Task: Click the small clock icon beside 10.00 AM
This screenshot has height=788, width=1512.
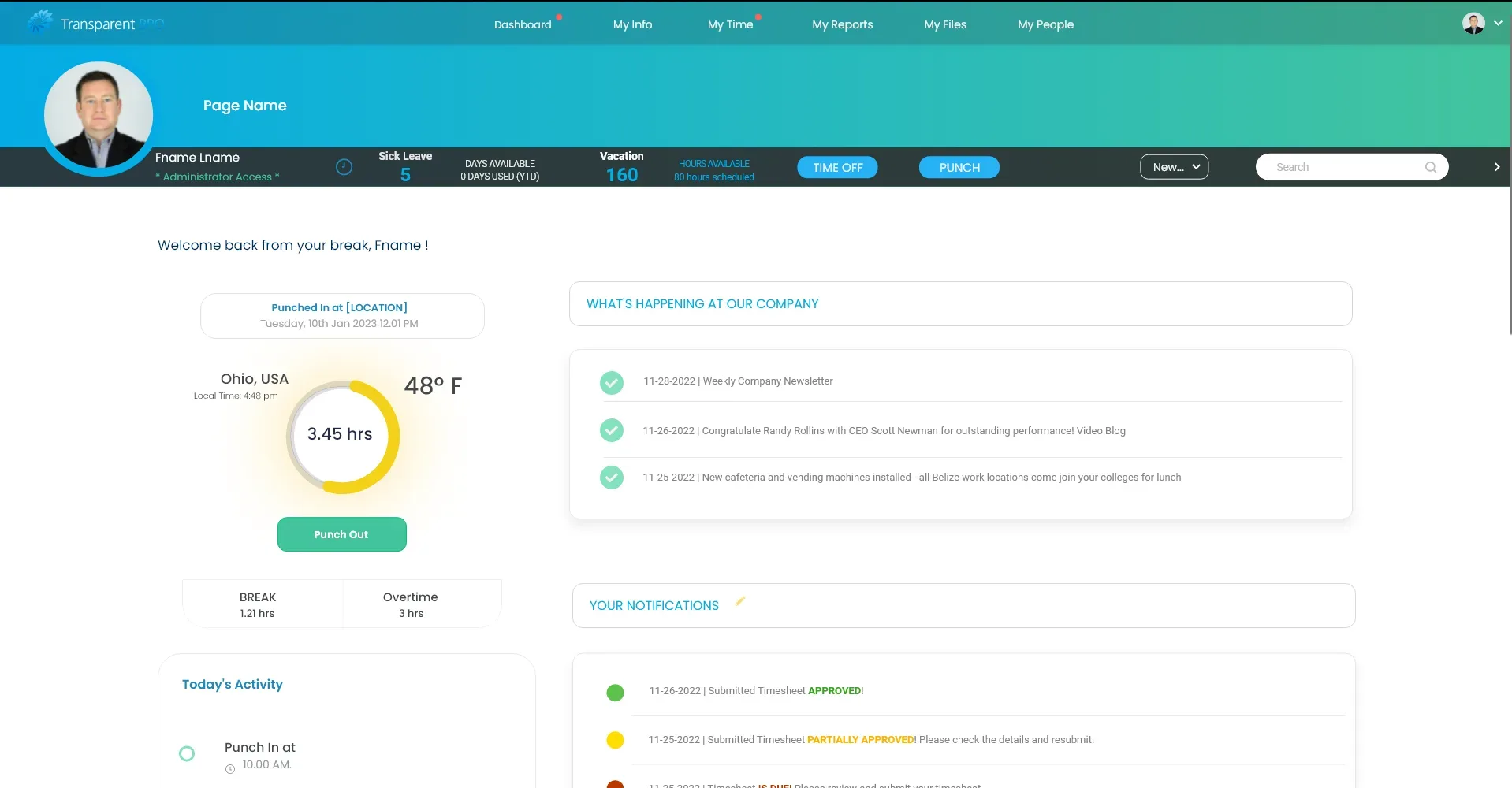Action: pos(230,769)
